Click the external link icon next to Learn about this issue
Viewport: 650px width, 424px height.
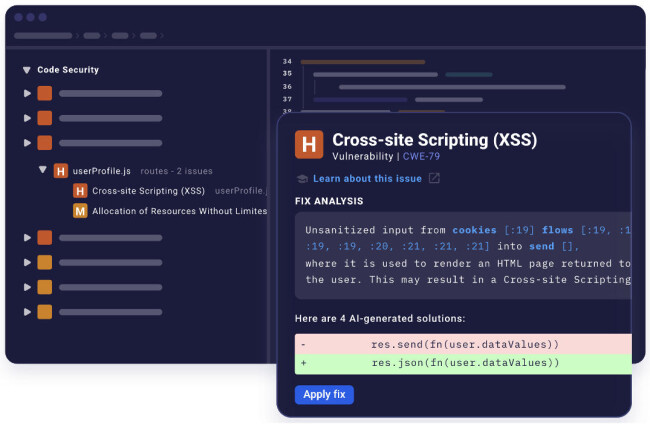[434, 178]
